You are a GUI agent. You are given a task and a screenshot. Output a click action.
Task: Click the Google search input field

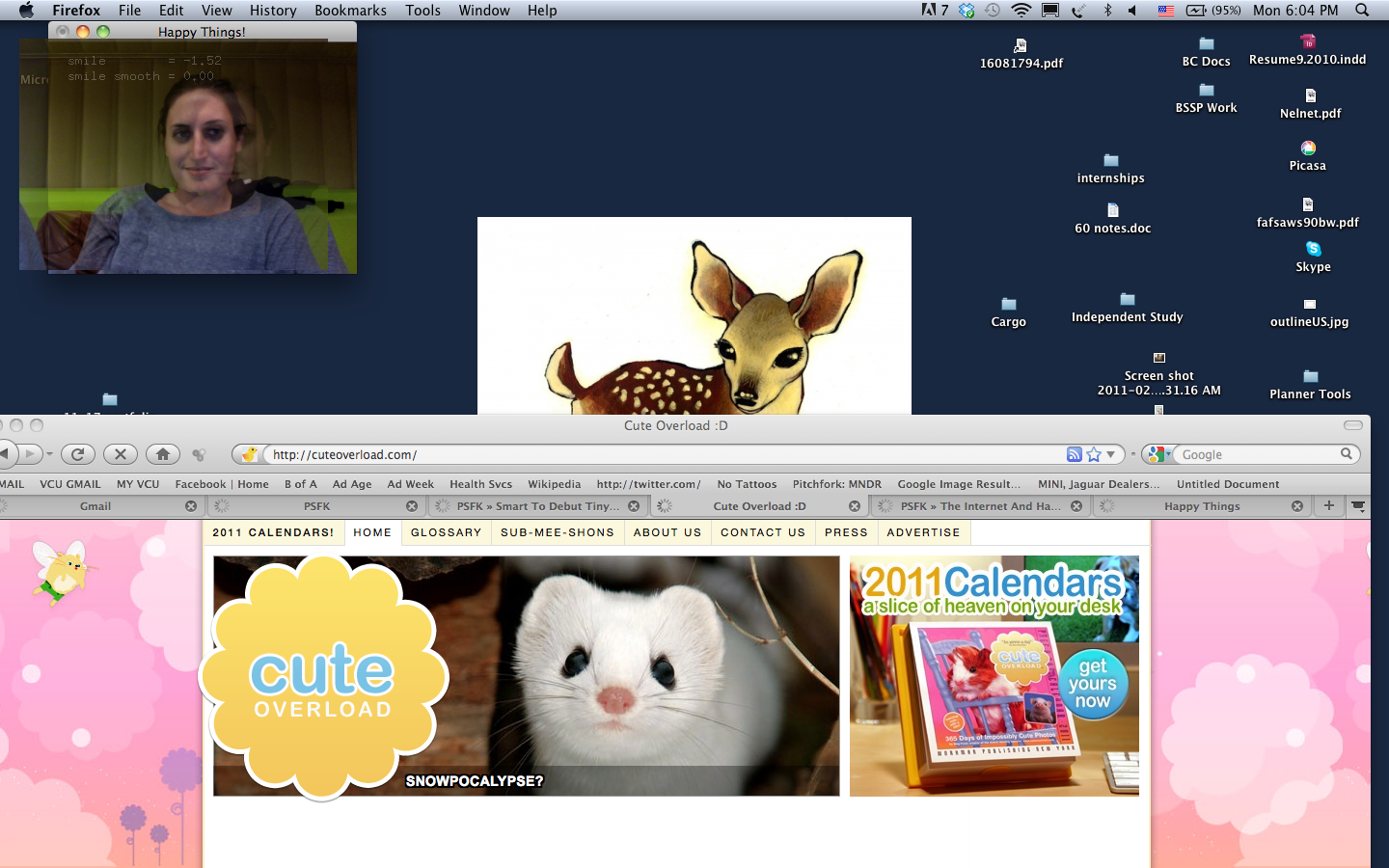(x=1254, y=454)
